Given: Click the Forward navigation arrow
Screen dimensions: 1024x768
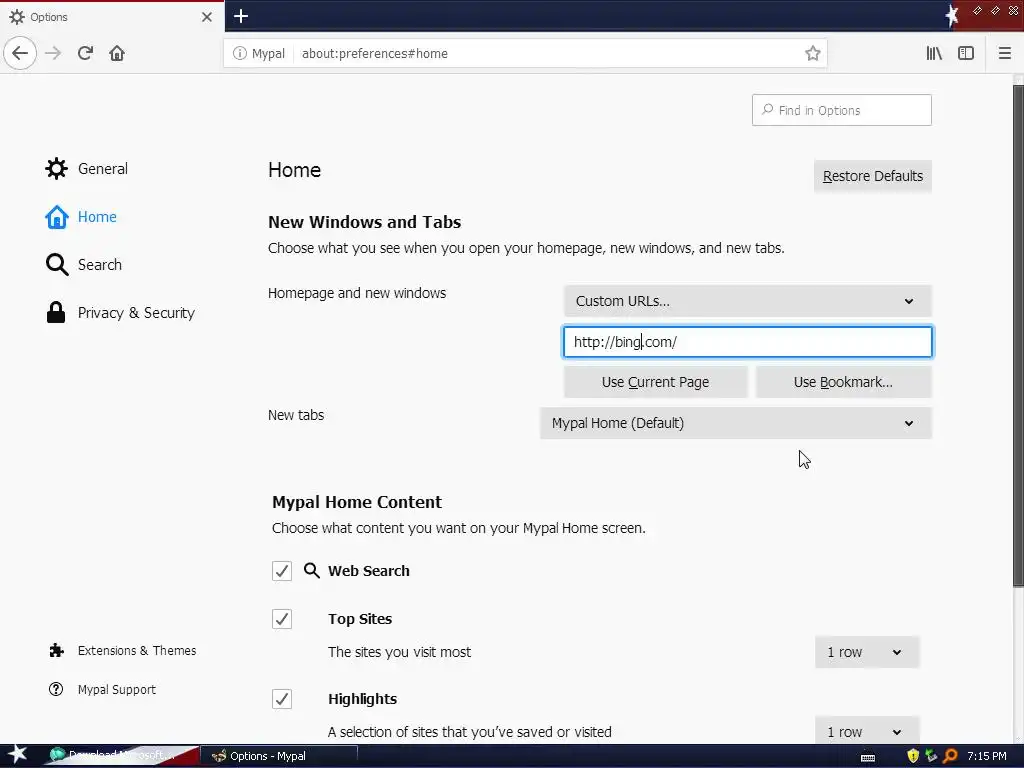Looking at the screenshot, I should 53,53.
